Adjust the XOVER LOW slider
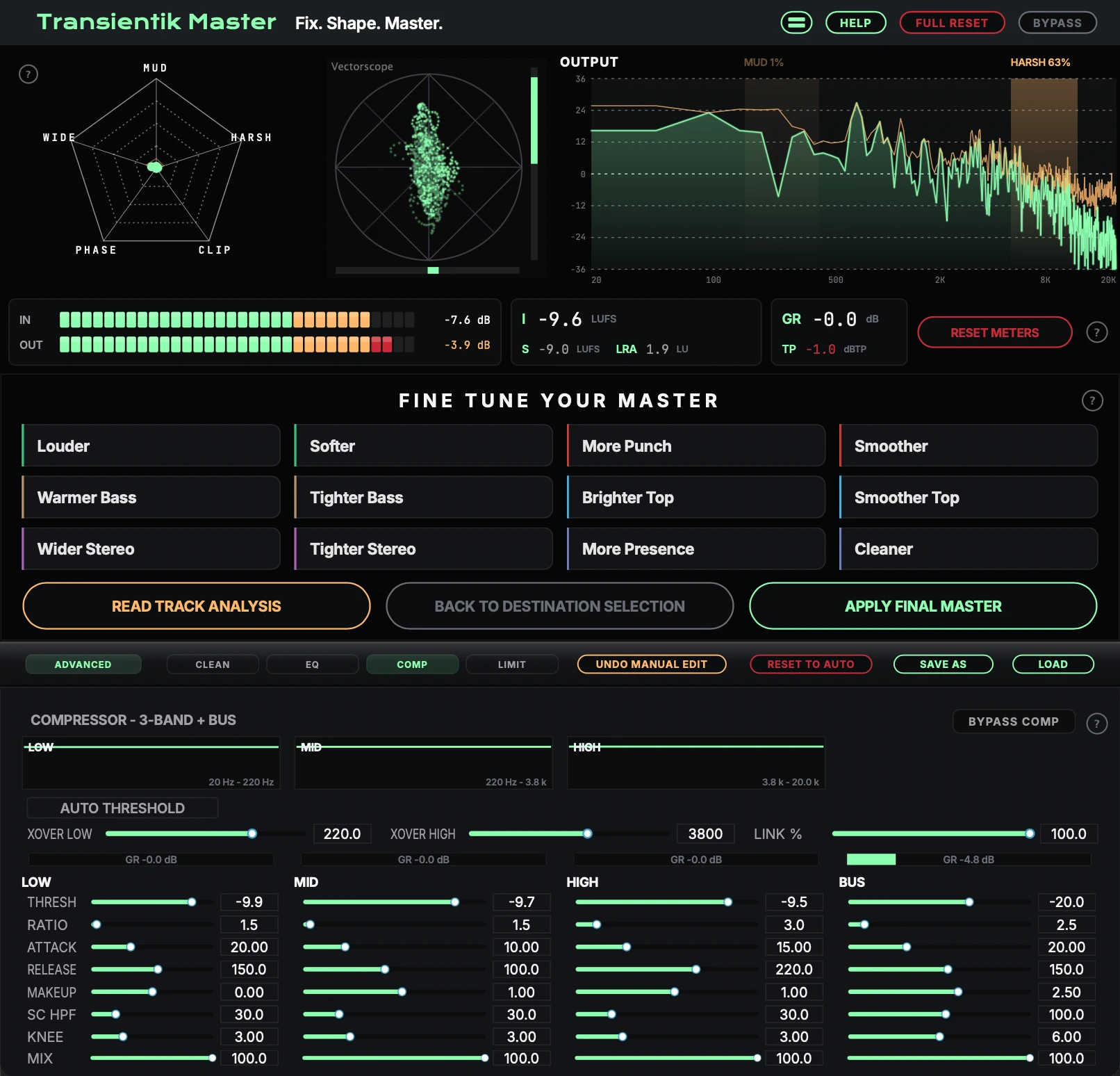 205,833
